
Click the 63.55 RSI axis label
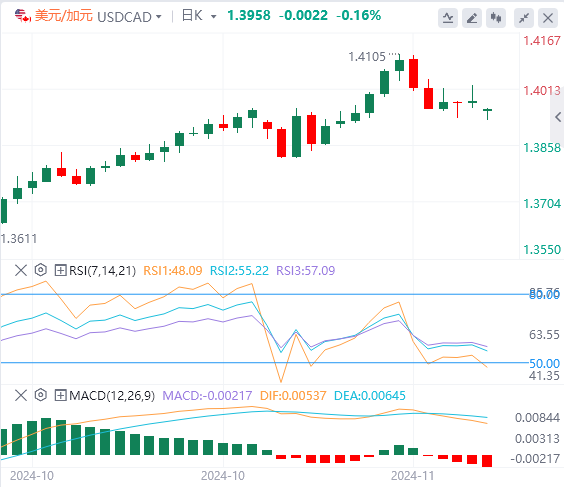point(544,335)
